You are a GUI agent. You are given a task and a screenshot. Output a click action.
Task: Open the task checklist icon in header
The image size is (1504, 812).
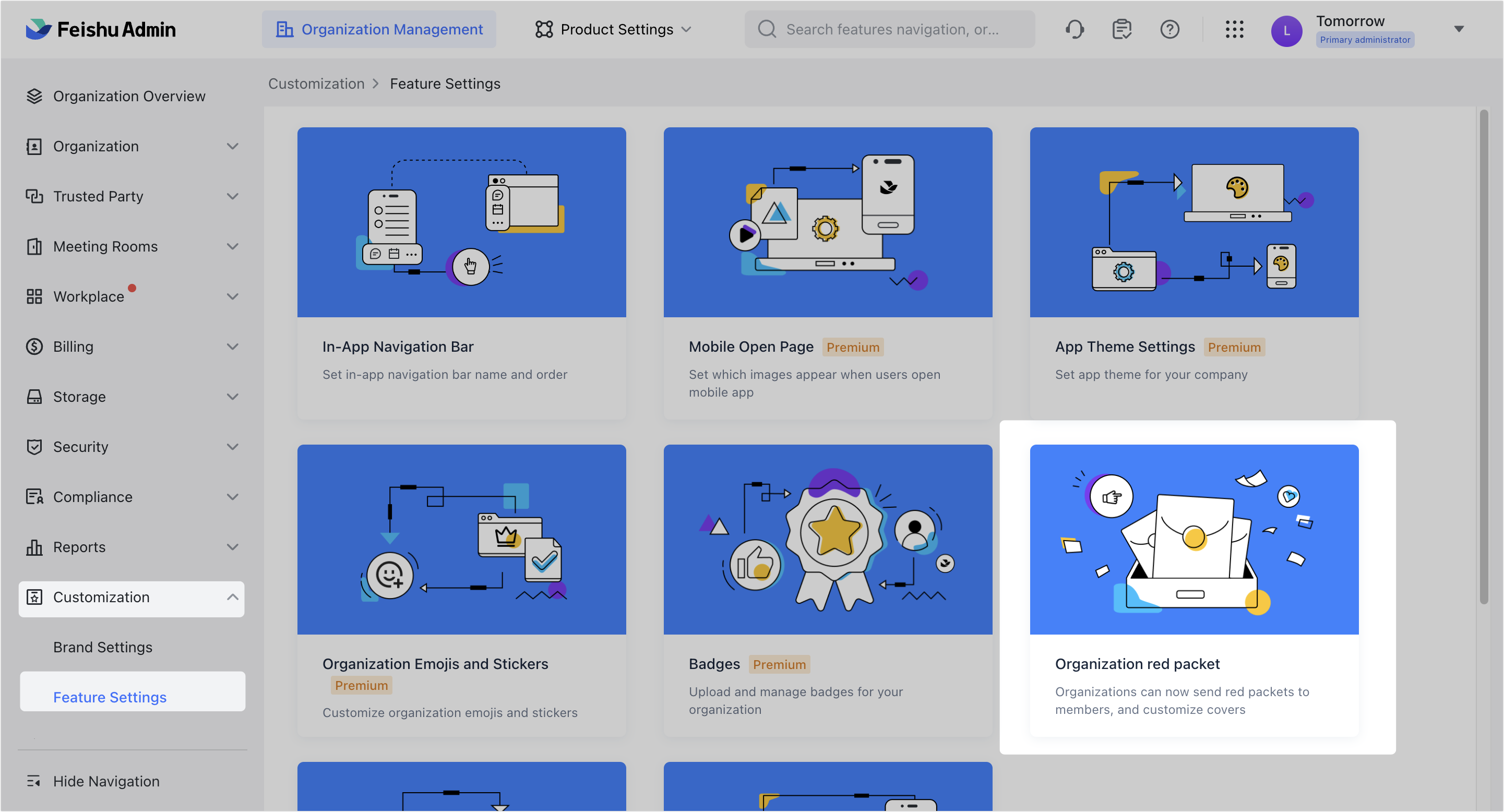pos(1121,29)
